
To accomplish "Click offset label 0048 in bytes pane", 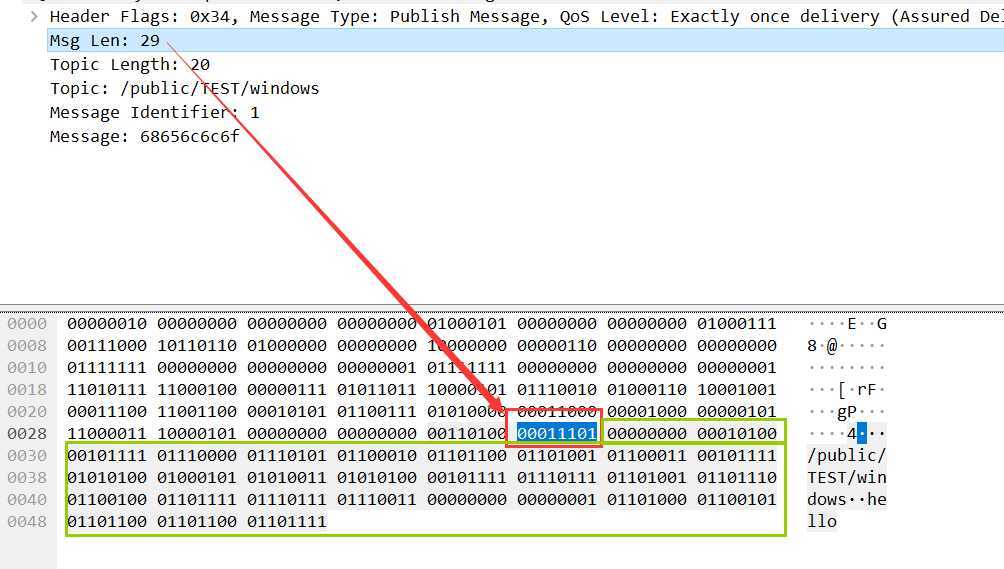I will click(x=27, y=522).
